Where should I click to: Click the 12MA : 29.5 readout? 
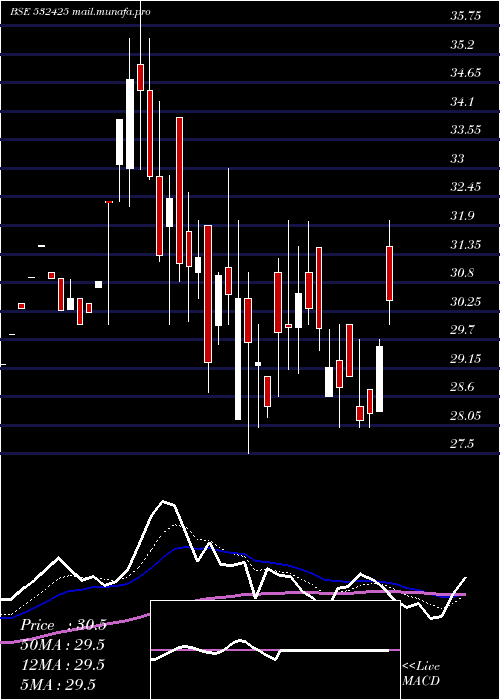62,665
